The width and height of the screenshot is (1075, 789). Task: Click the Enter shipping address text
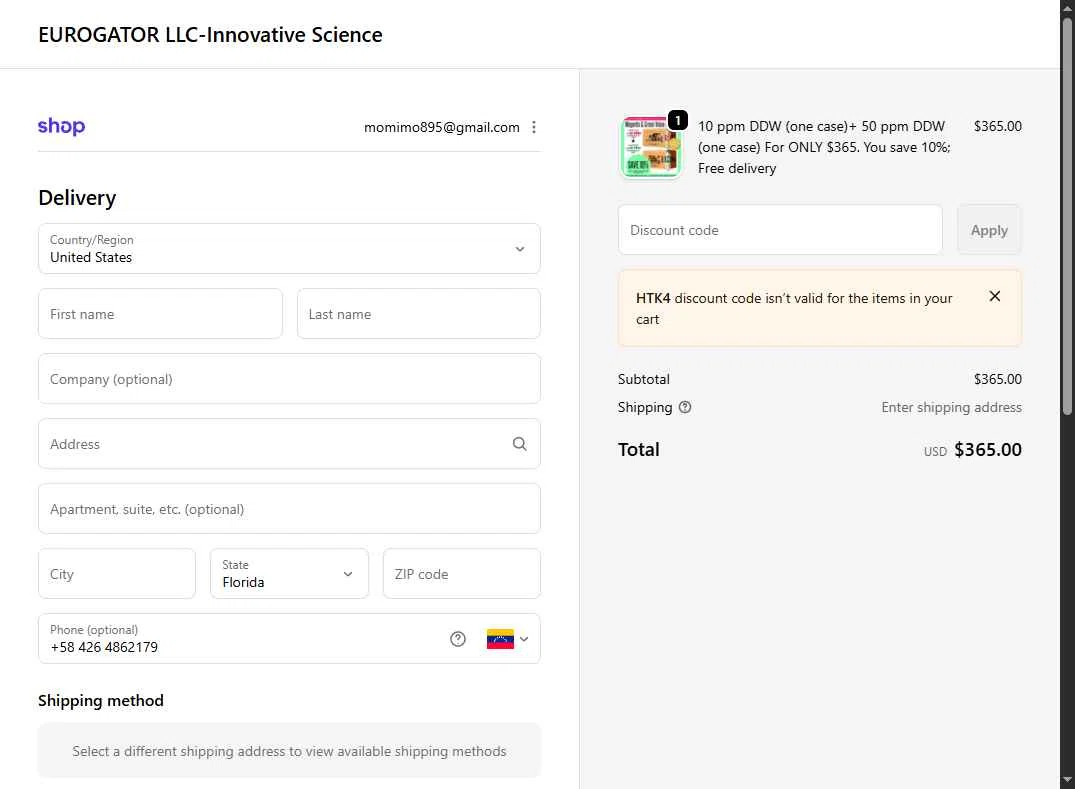tap(951, 407)
